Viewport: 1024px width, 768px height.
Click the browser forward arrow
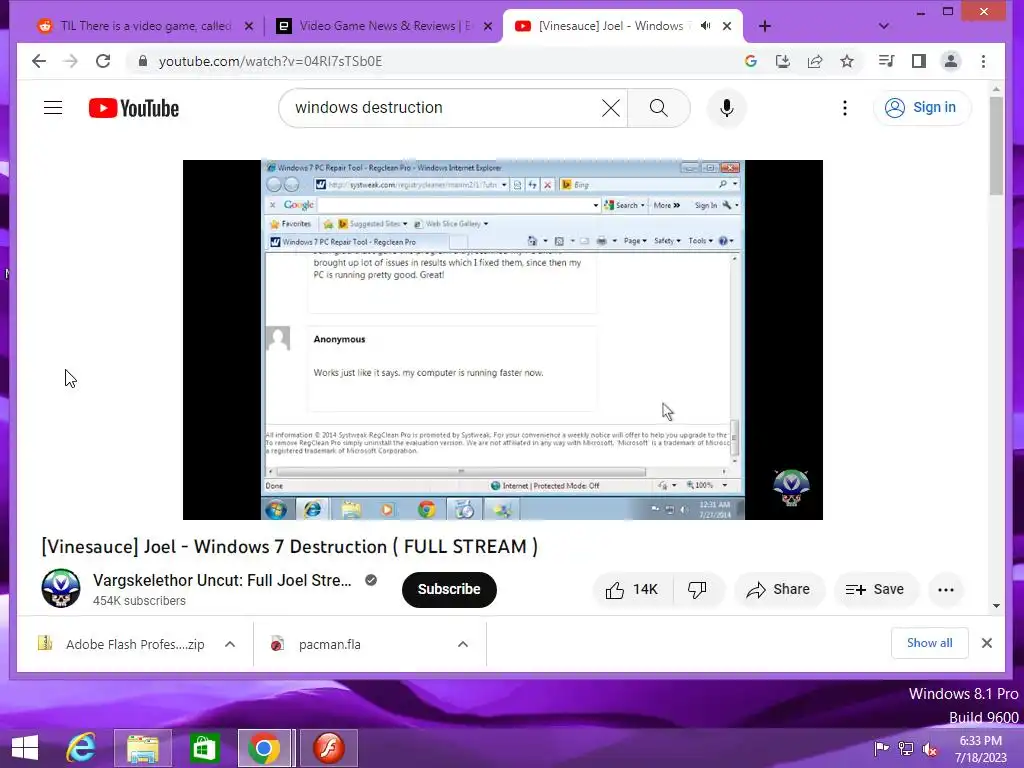(71, 61)
